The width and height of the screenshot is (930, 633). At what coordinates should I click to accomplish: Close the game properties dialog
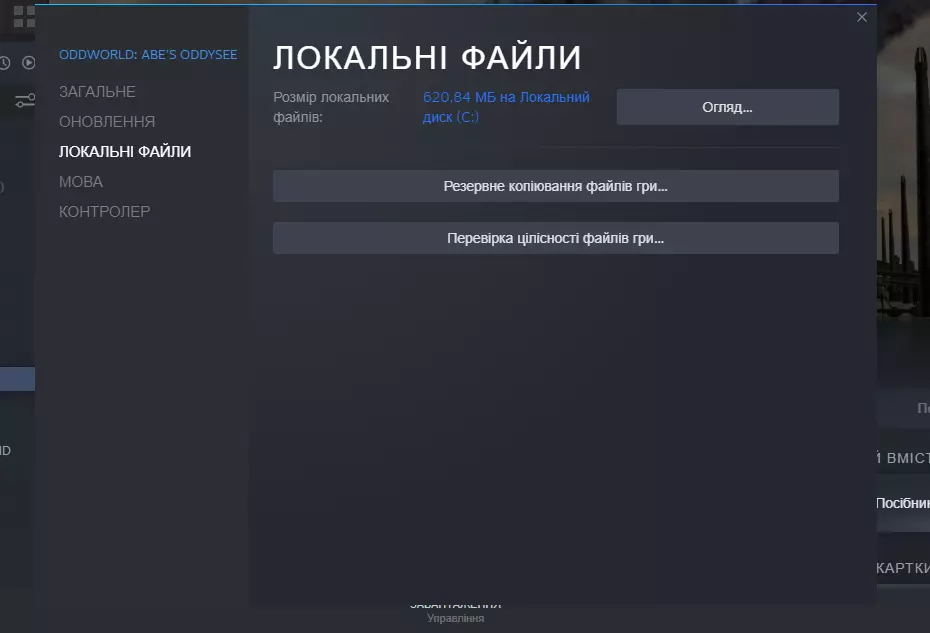point(862,17)
